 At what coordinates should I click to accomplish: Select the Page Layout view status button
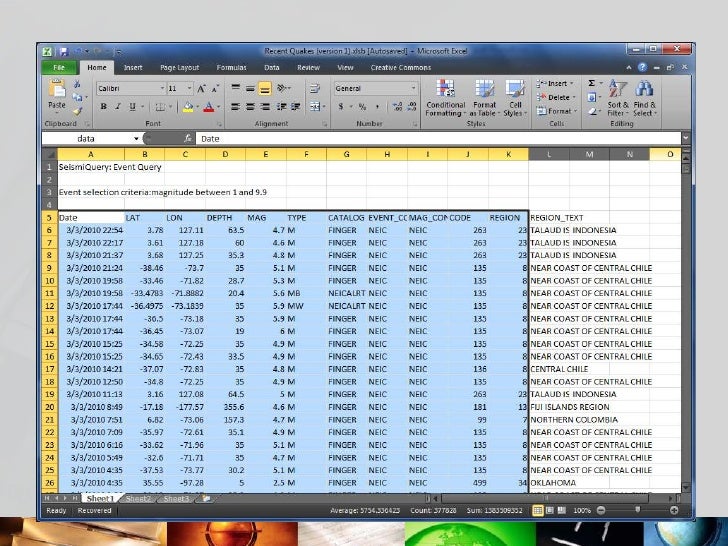pos(550,511)
